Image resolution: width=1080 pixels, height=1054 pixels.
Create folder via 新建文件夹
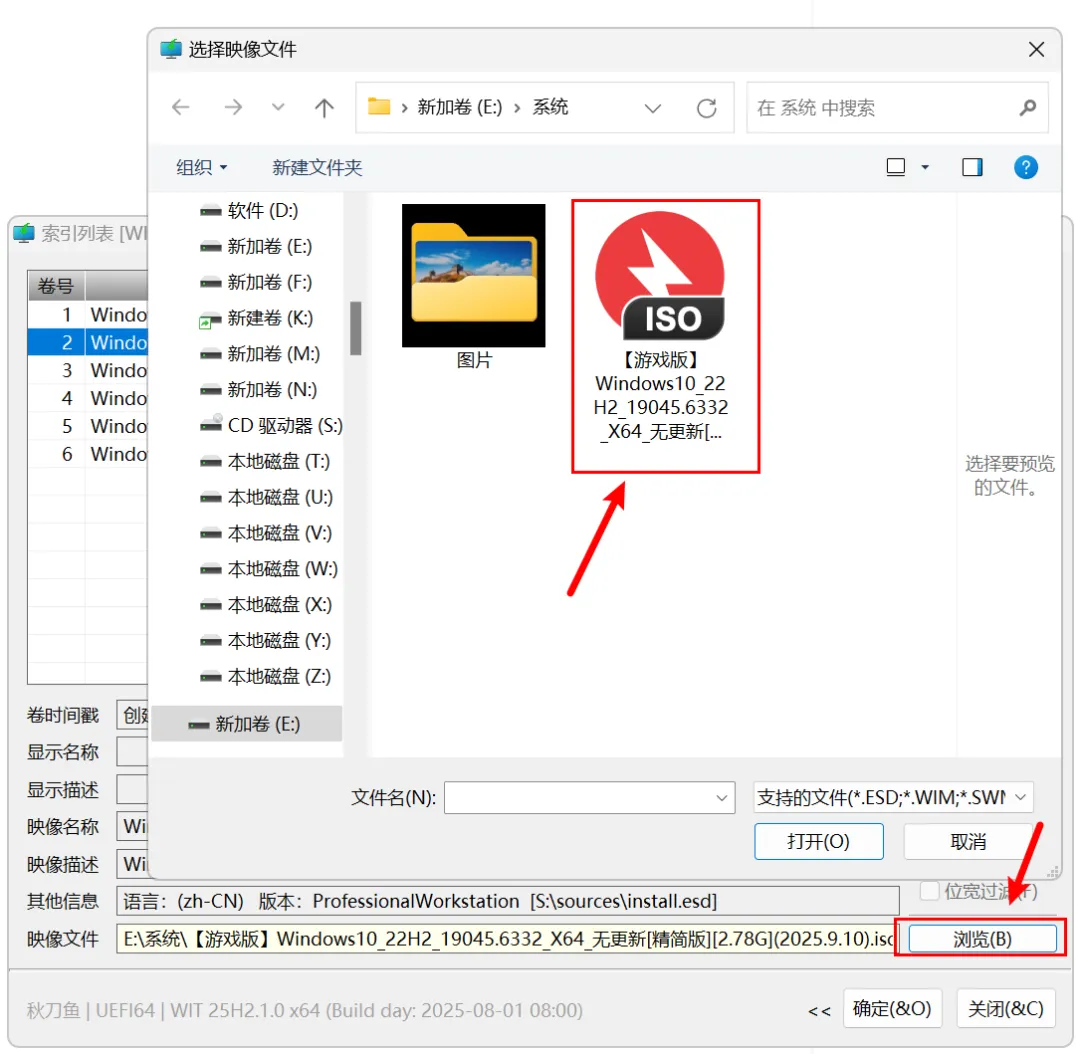coord(317,167)
